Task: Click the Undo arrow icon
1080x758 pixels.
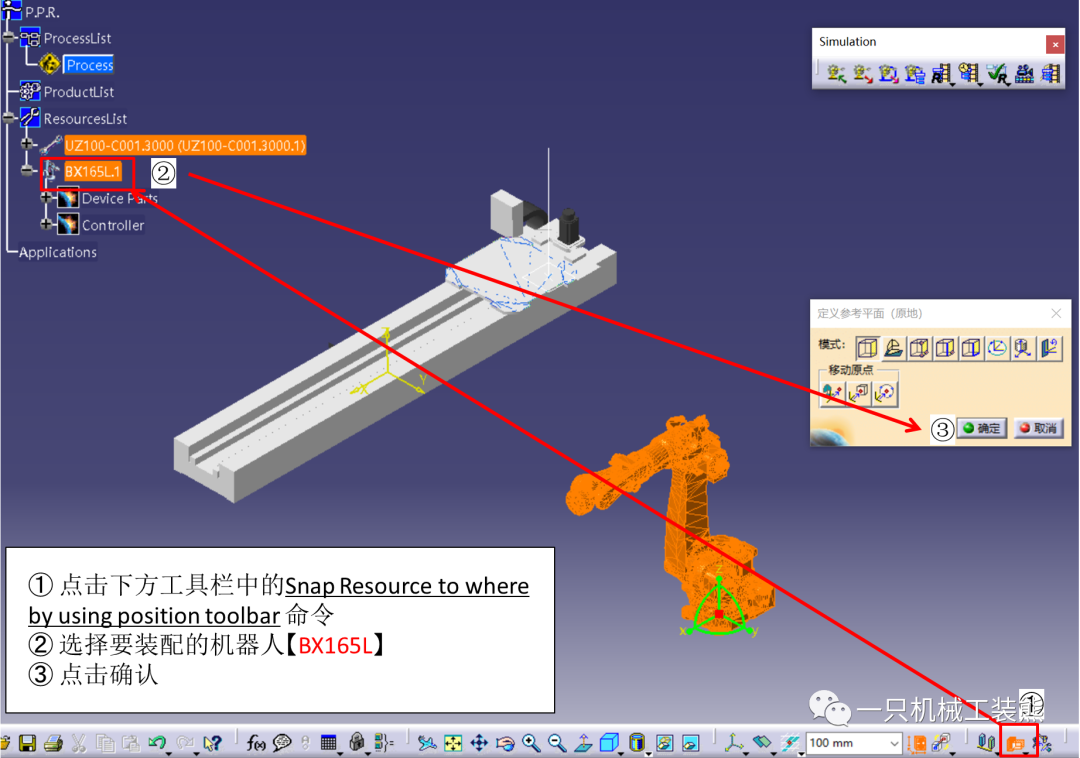Action: point(156,742)
